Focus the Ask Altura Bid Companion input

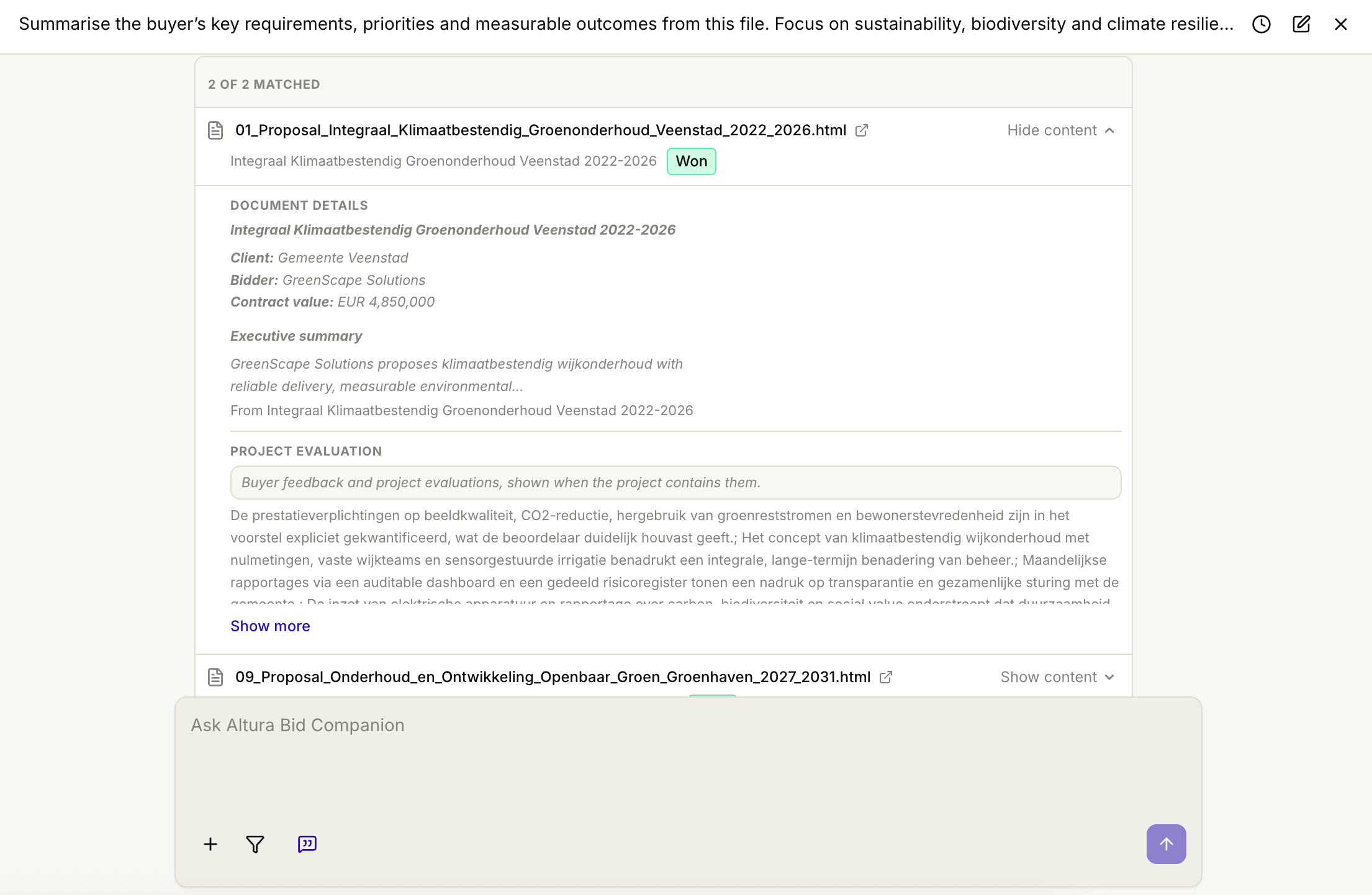[688, 763]
